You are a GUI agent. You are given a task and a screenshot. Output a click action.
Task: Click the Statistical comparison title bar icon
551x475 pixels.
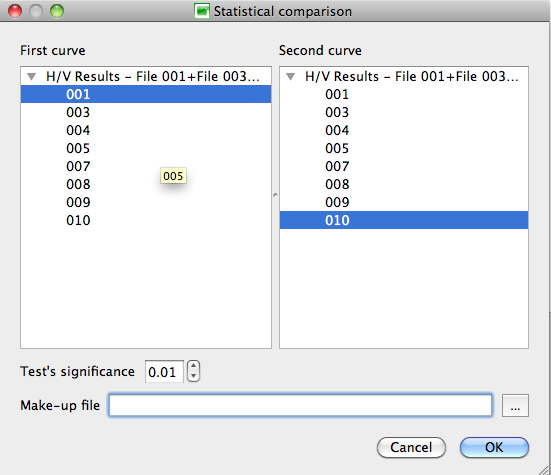(x=202, y=11)
